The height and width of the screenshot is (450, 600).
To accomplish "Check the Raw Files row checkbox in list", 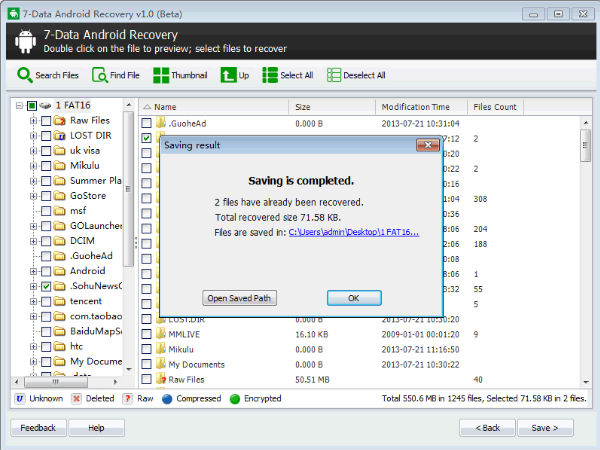I will tap(146, 379).
